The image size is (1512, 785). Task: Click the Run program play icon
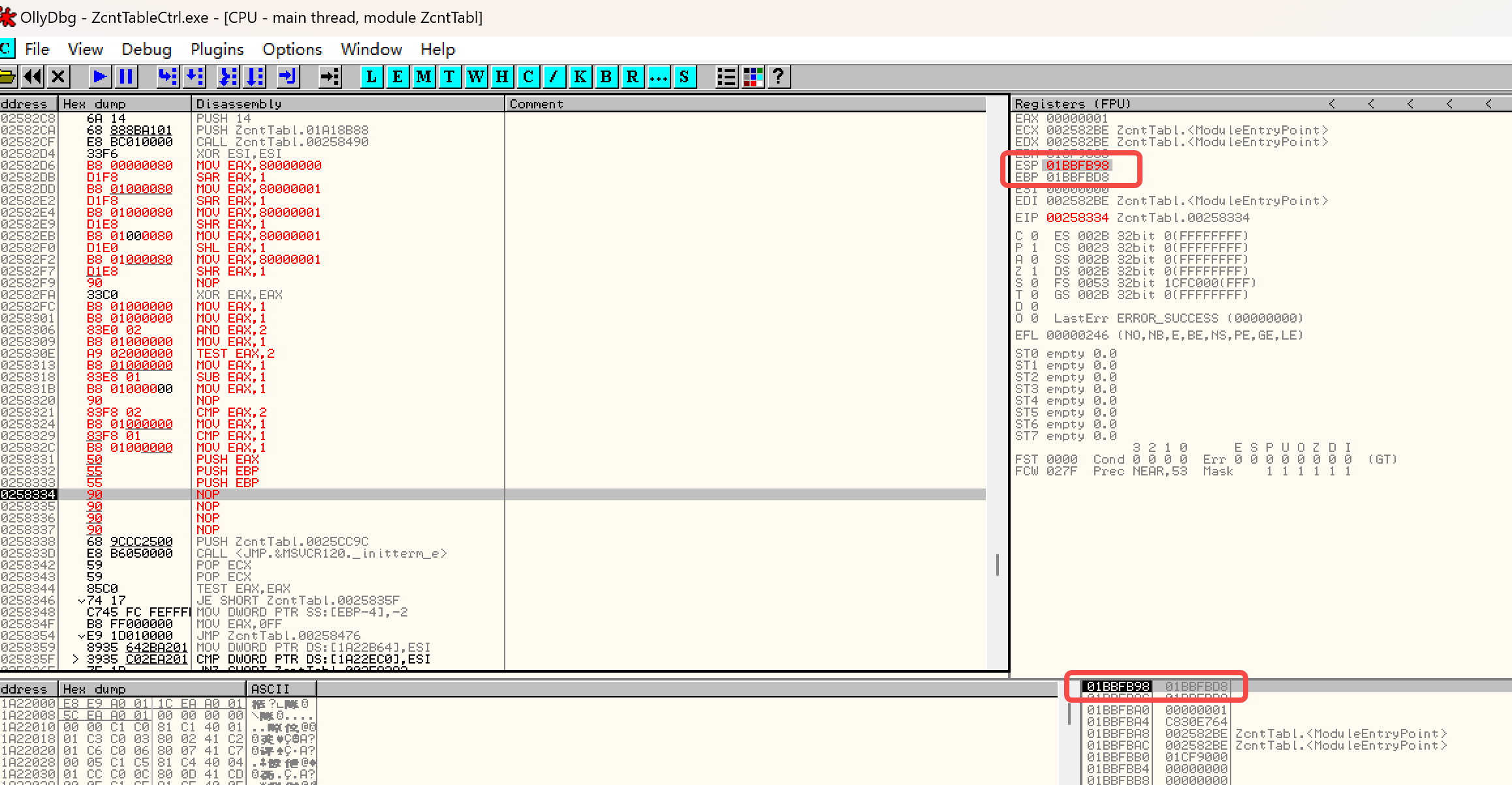click(100, 77)
